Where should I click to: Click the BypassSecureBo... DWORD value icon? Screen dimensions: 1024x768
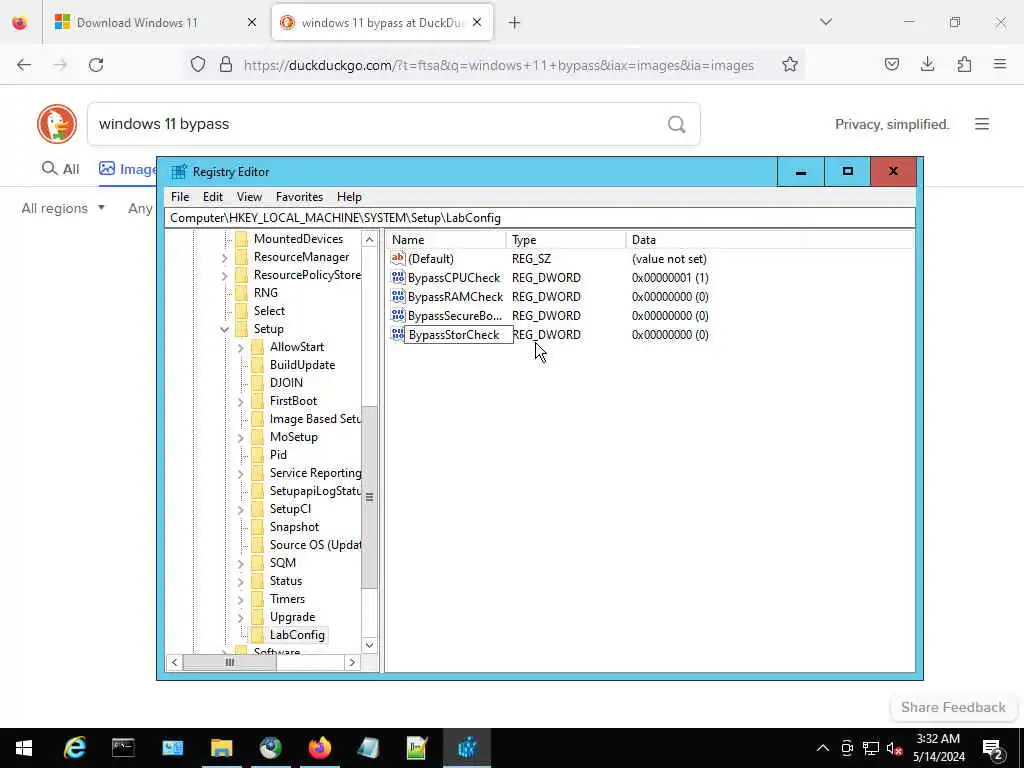point(398,315)
